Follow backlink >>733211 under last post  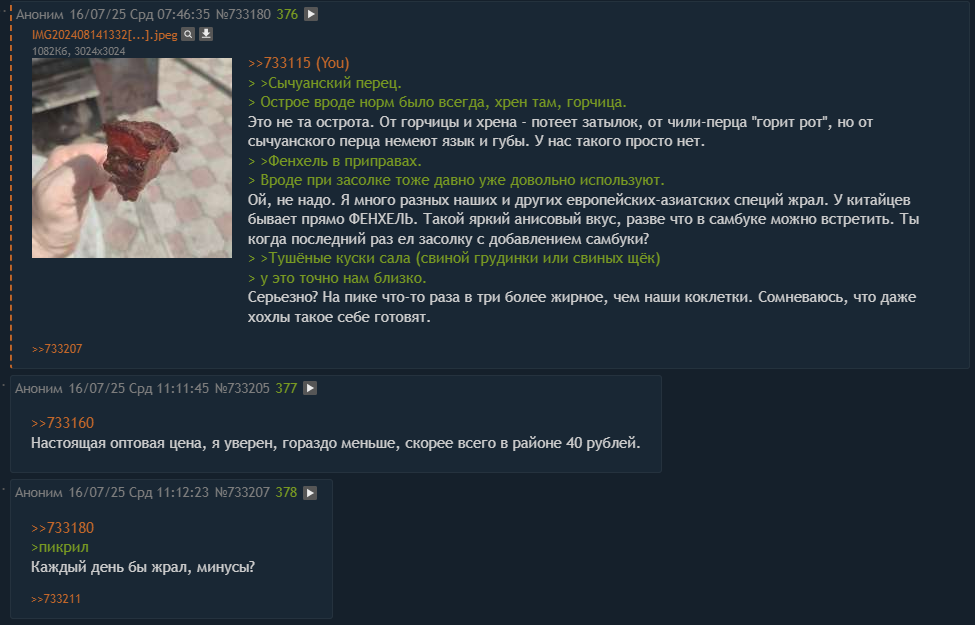56,599
